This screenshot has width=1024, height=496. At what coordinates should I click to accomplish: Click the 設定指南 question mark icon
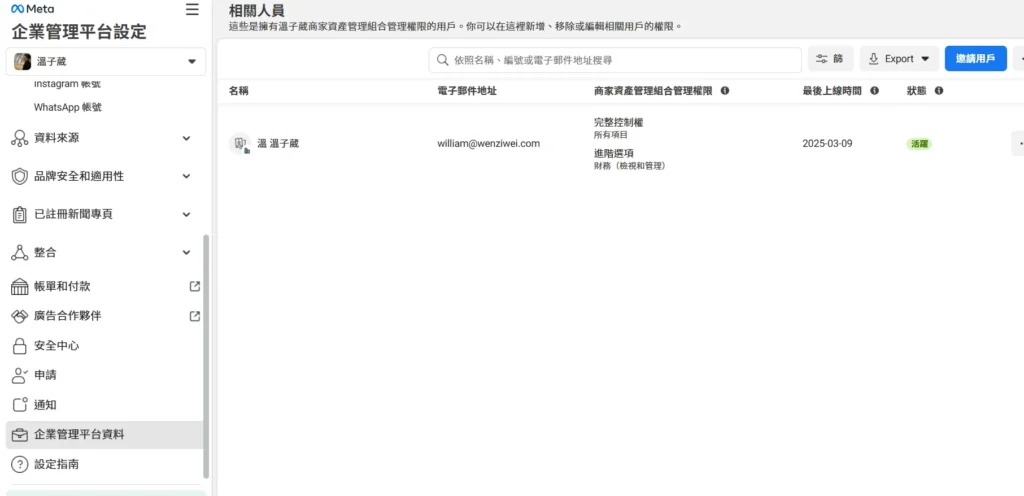[x=20, y=465]
